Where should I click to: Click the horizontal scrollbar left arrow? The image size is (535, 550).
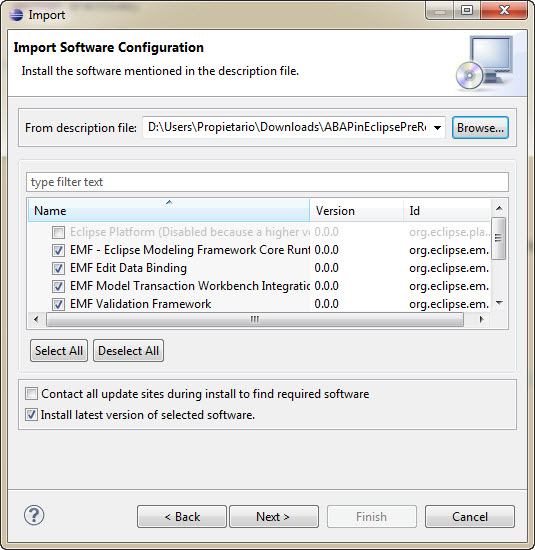coord(36,320)
